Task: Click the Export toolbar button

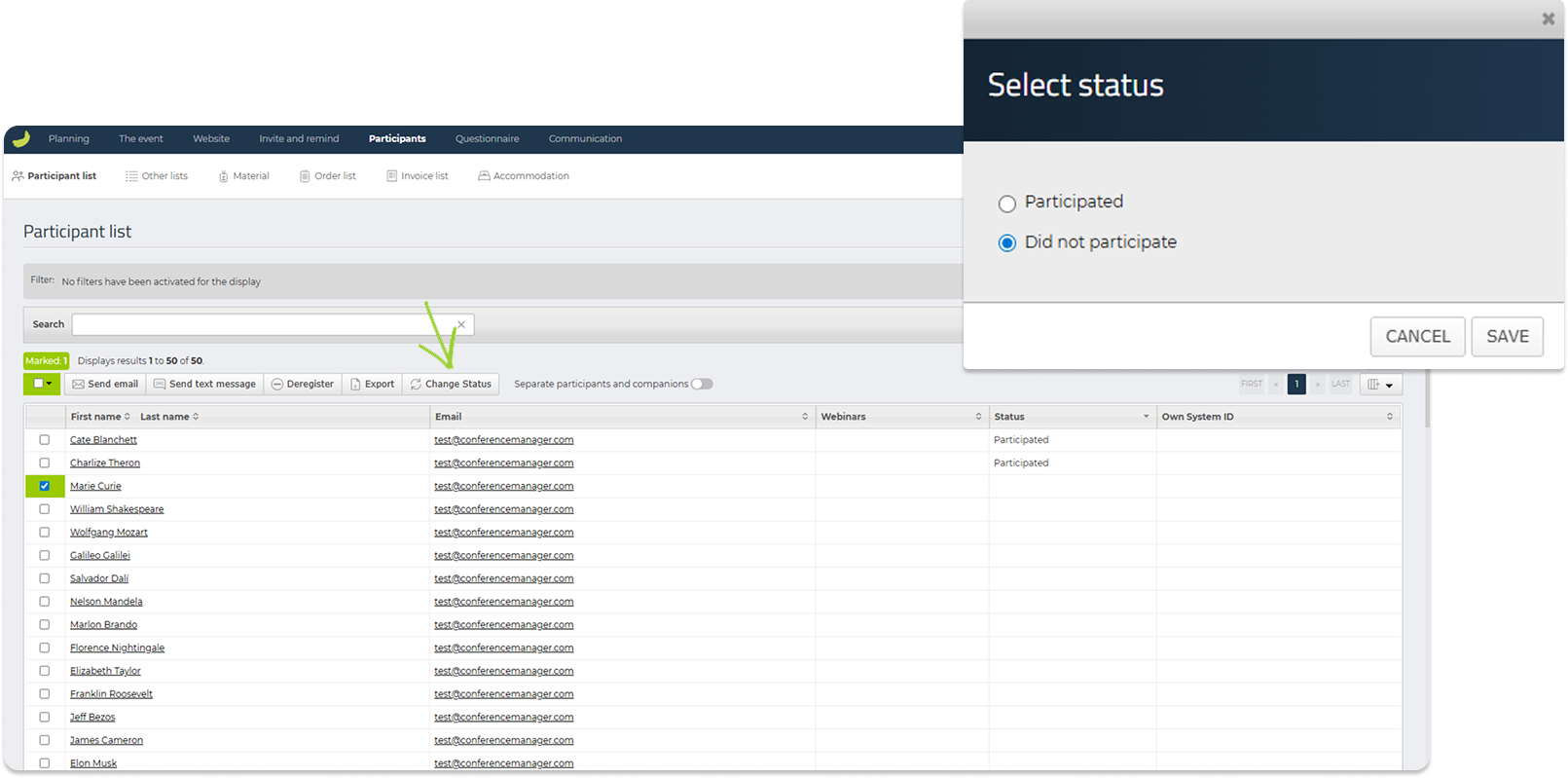Action: 372,384
